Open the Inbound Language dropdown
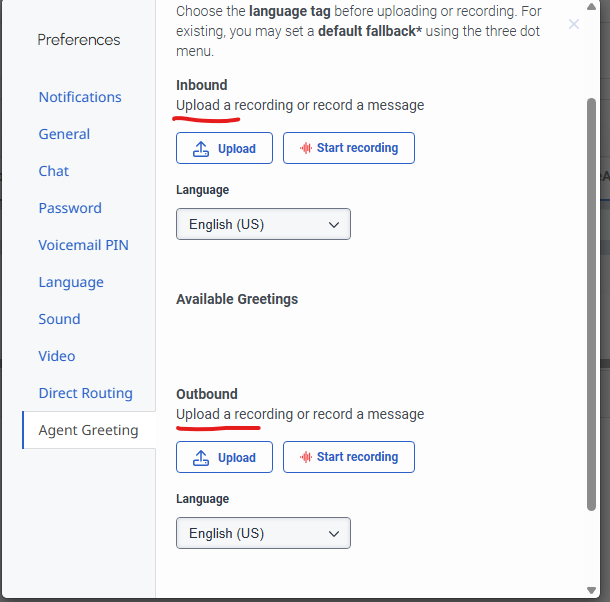 pos(263,224)
